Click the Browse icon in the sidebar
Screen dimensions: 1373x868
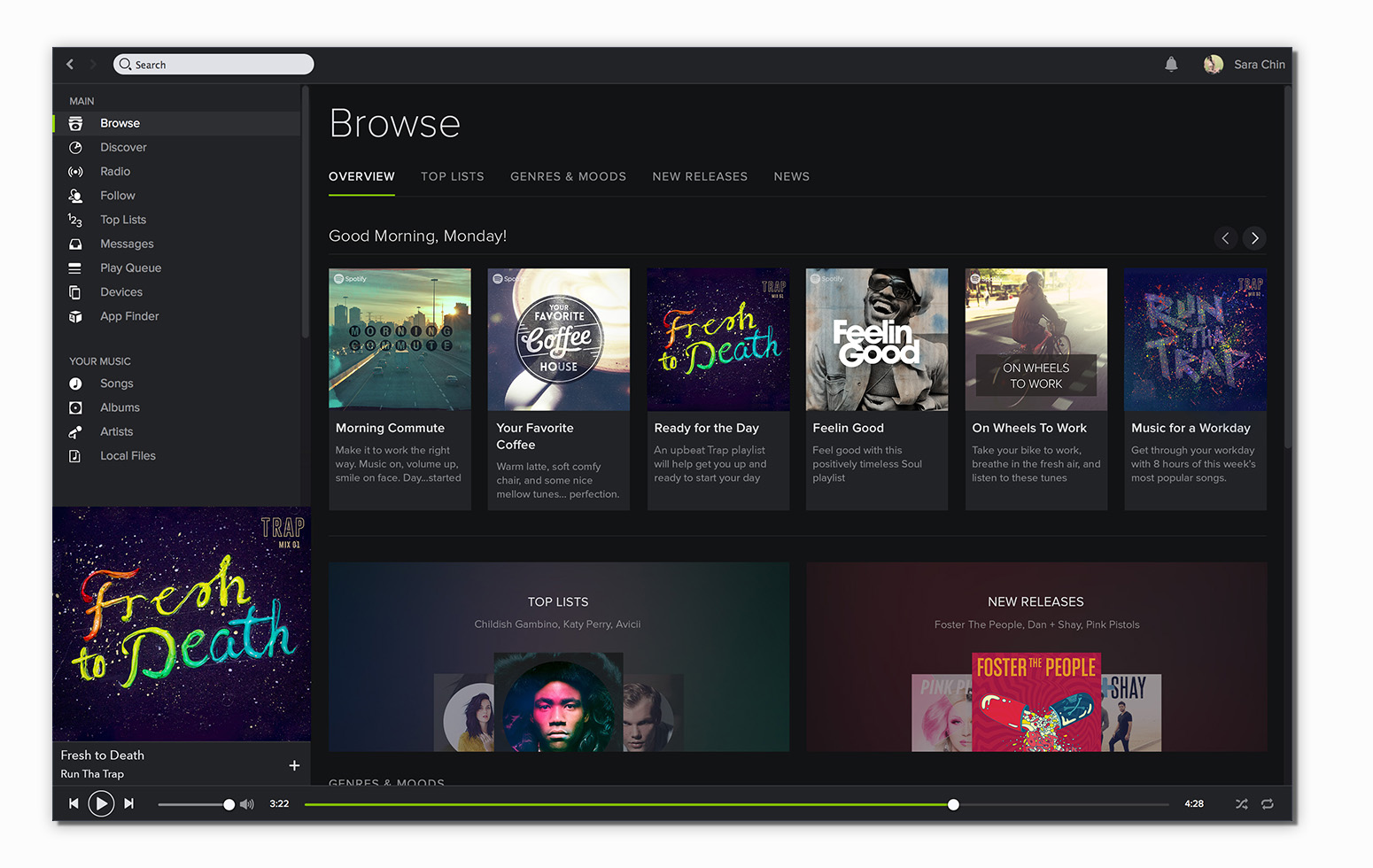(x=75, y=123)
